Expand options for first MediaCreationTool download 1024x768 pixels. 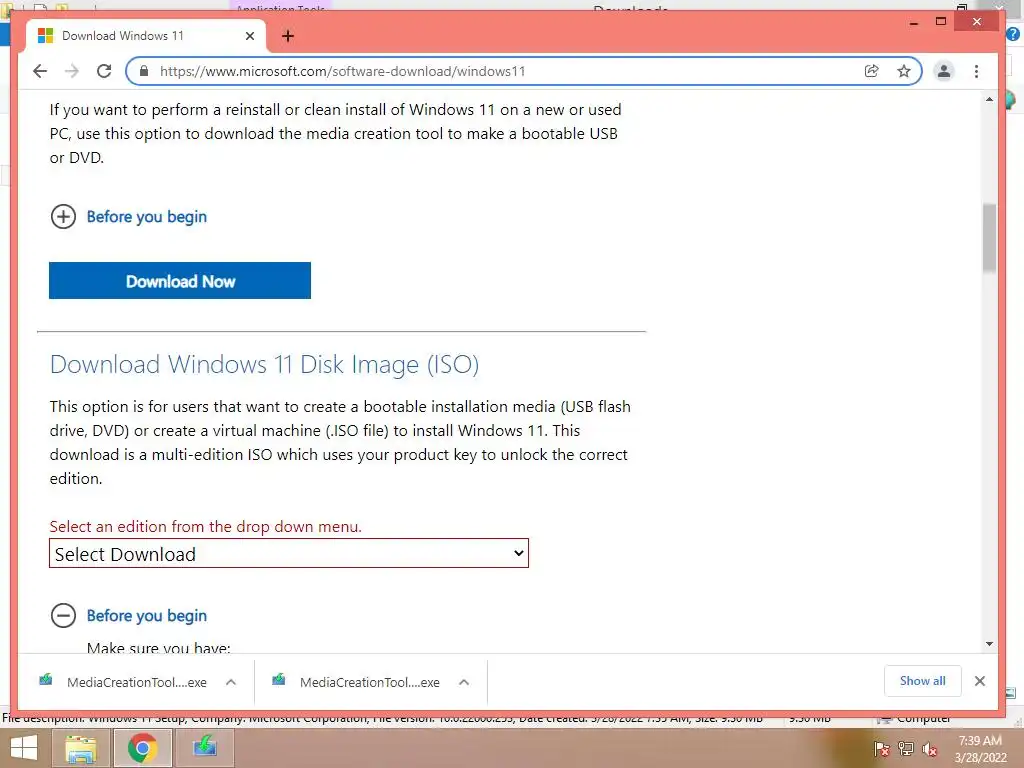click(231, 682)
